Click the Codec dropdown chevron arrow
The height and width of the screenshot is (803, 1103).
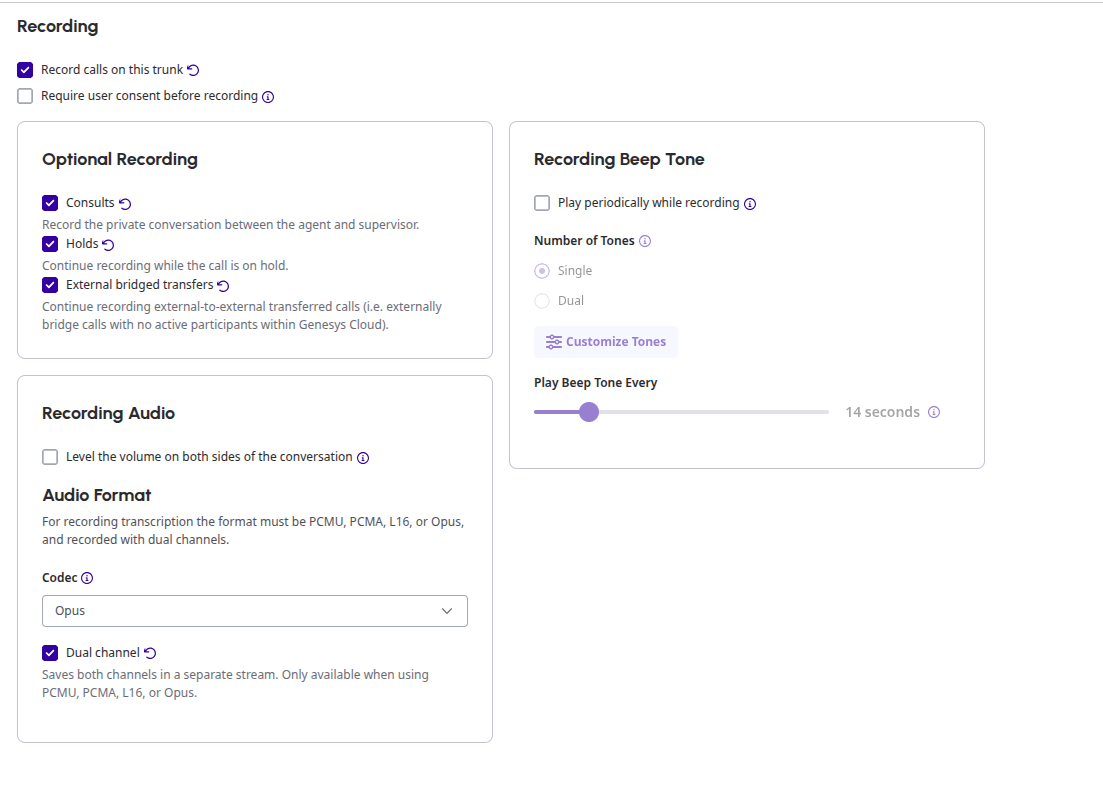447,611
